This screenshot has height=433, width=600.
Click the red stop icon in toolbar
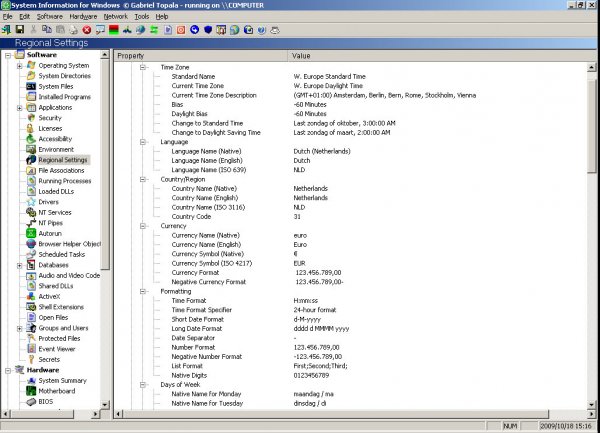pyautogui.click(x=87, y=30)
